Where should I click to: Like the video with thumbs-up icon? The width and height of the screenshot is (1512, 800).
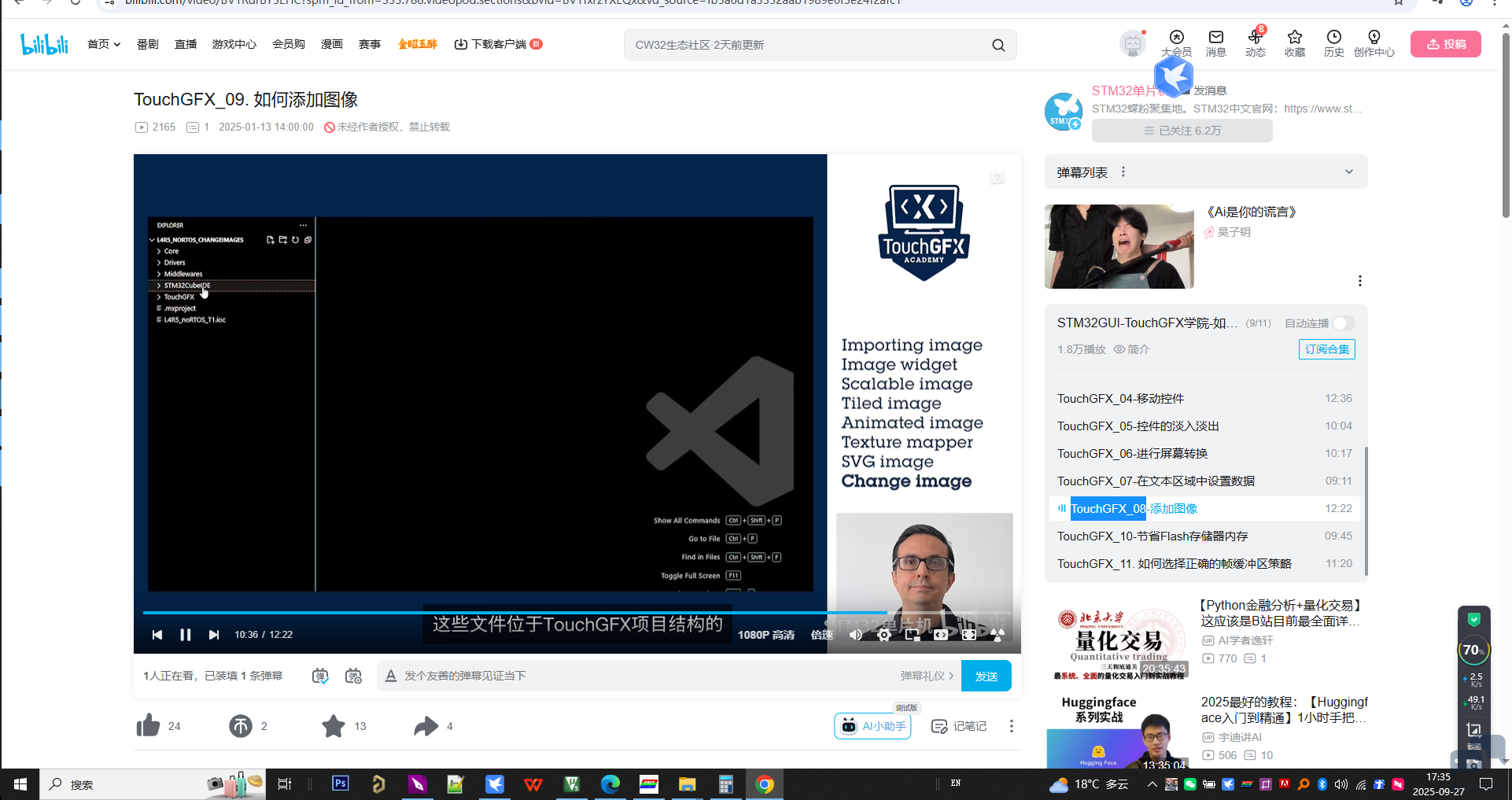tap(148, 726)
